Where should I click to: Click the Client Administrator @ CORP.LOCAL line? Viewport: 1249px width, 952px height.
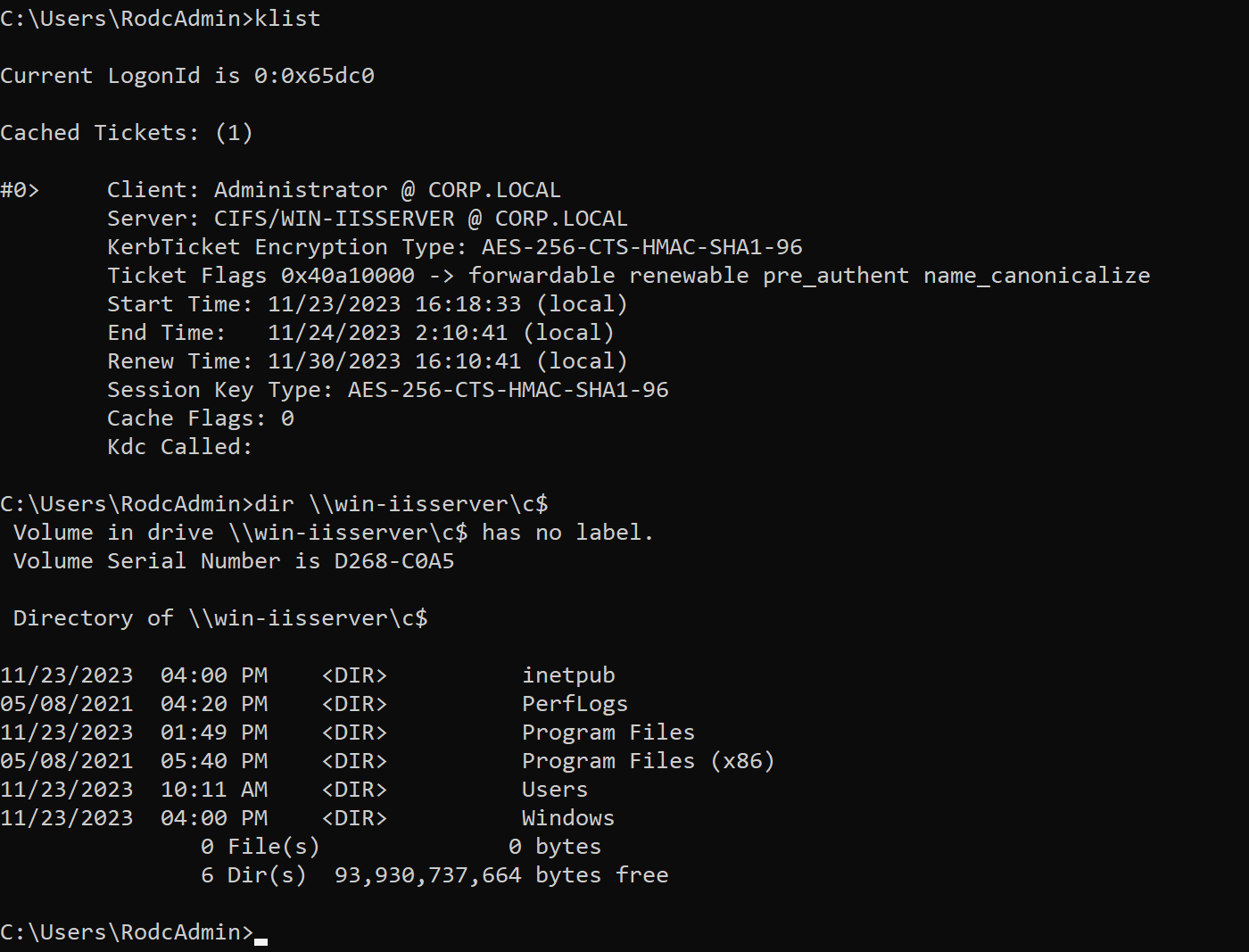click(334, 190)
